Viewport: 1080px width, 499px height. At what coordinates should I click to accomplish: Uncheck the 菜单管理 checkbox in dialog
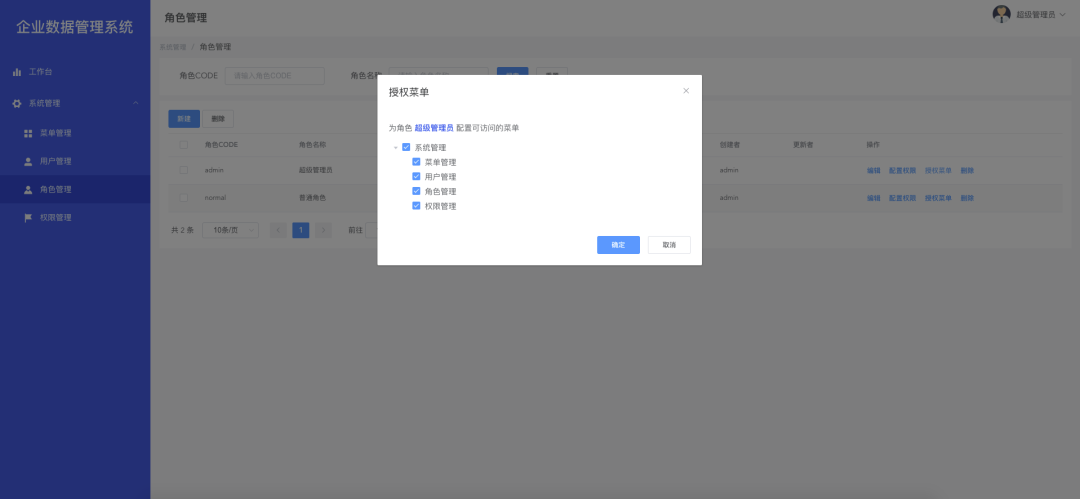[x=416, y=162]
